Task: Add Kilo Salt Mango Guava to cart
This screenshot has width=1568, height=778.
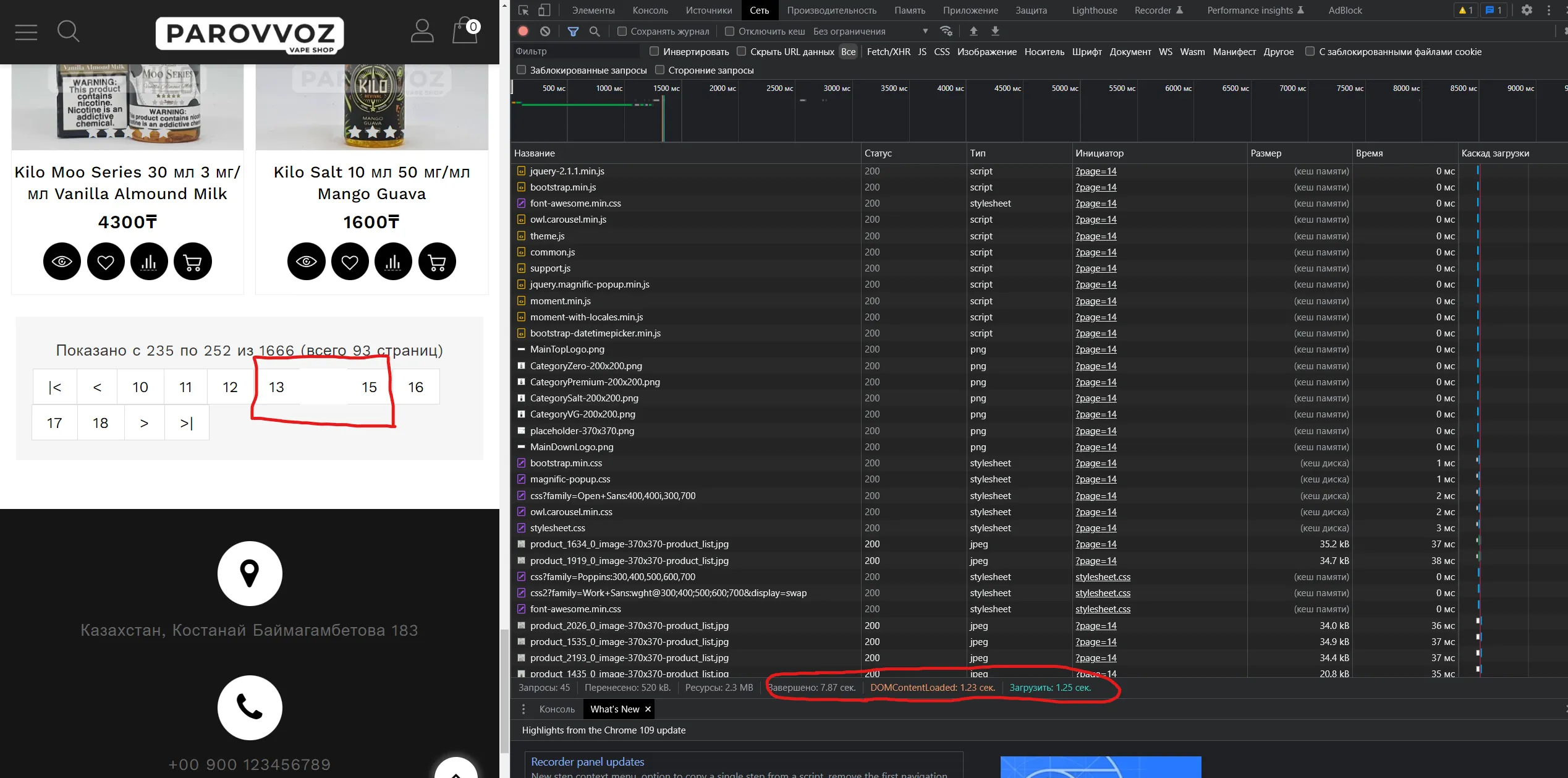Action: click(x=437, y=262)
